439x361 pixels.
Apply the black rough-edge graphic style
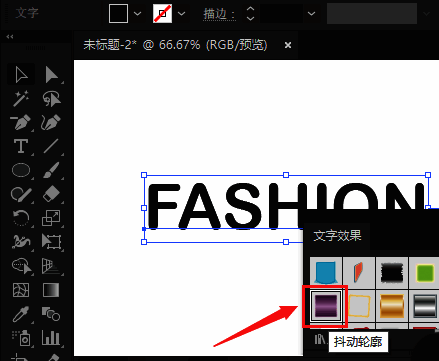coord(392,273)
